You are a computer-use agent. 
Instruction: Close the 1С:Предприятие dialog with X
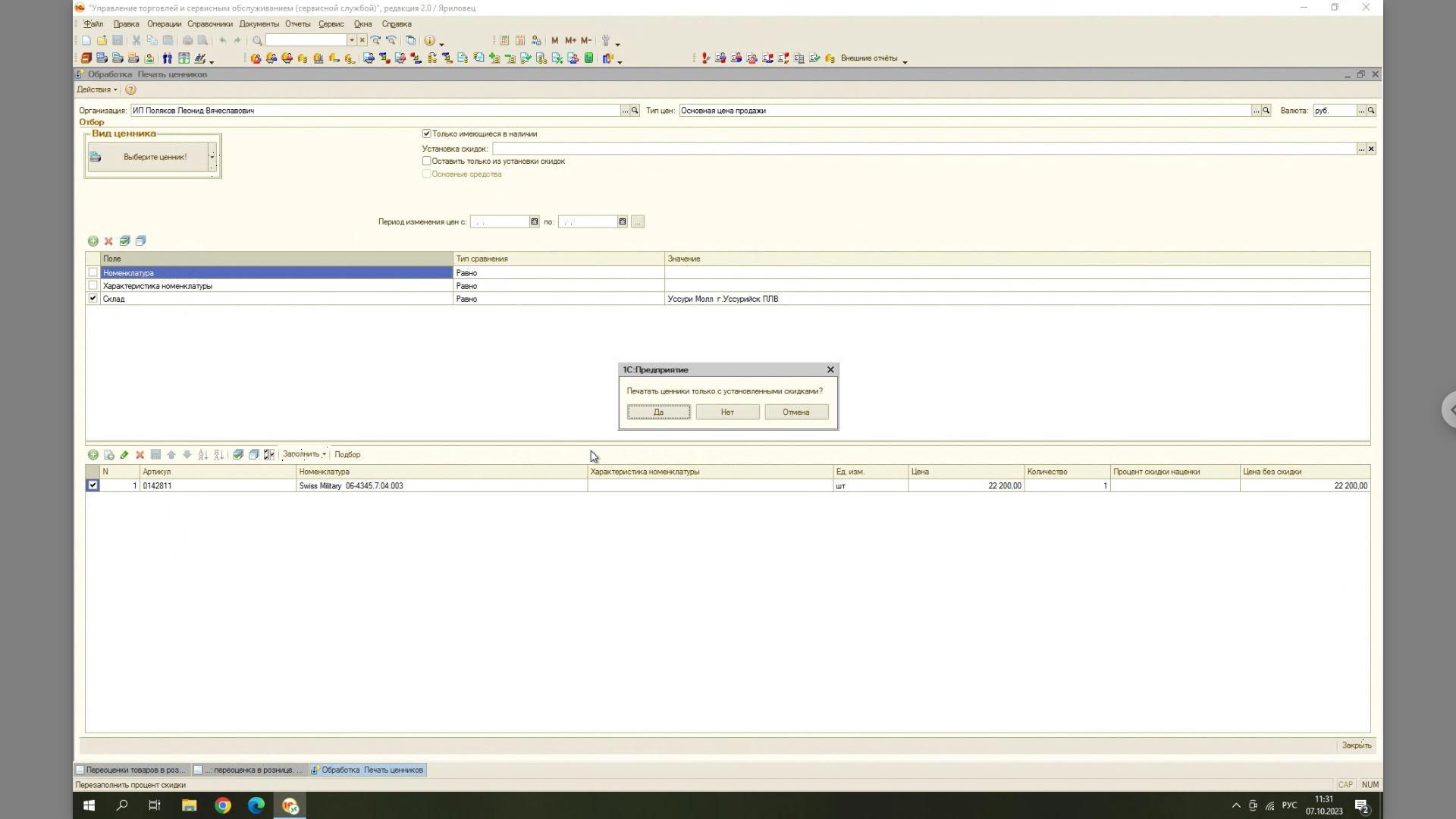[x=830, y=370]
